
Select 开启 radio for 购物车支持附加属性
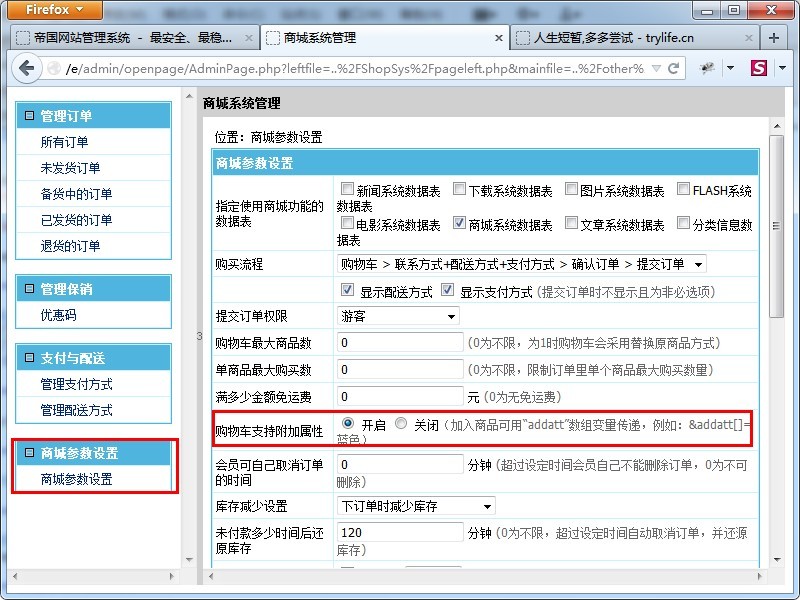click(x=348, y=423)
